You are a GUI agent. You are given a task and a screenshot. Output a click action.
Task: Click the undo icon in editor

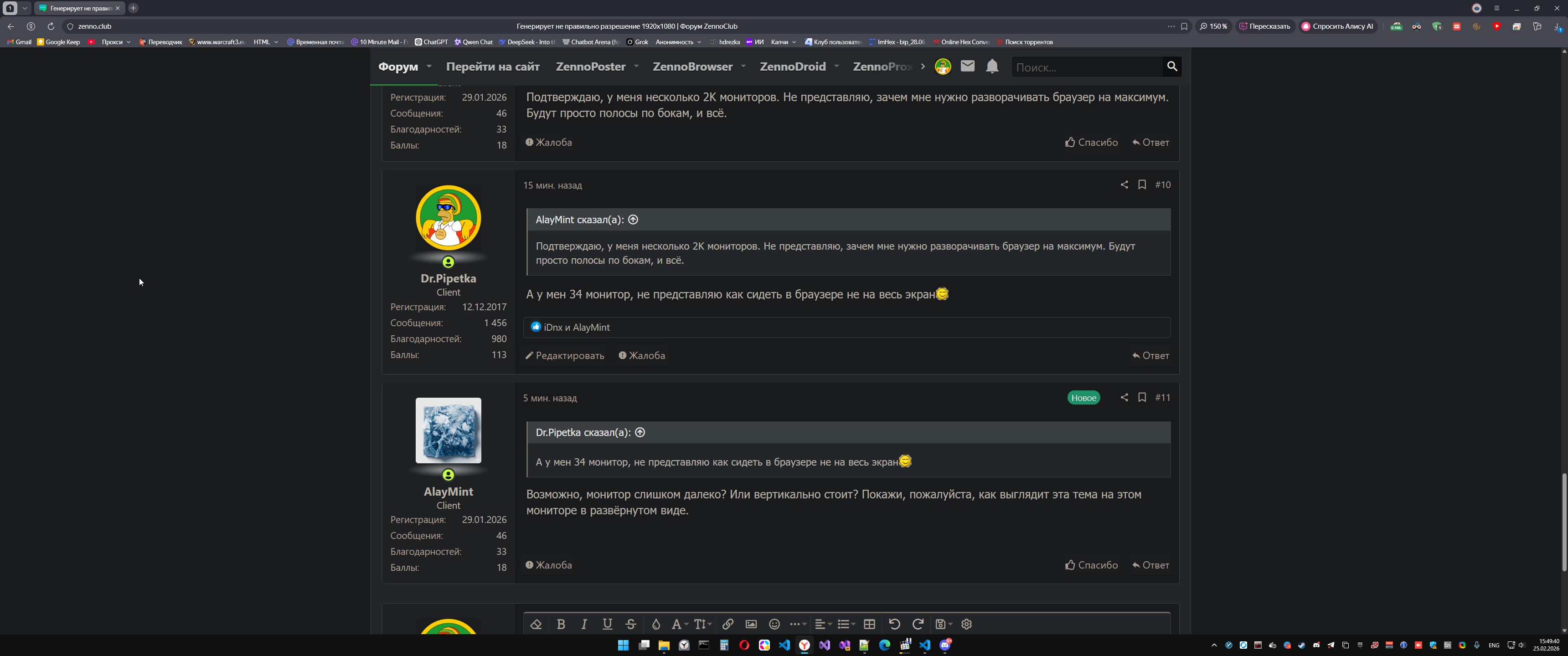tap(893, 624)
